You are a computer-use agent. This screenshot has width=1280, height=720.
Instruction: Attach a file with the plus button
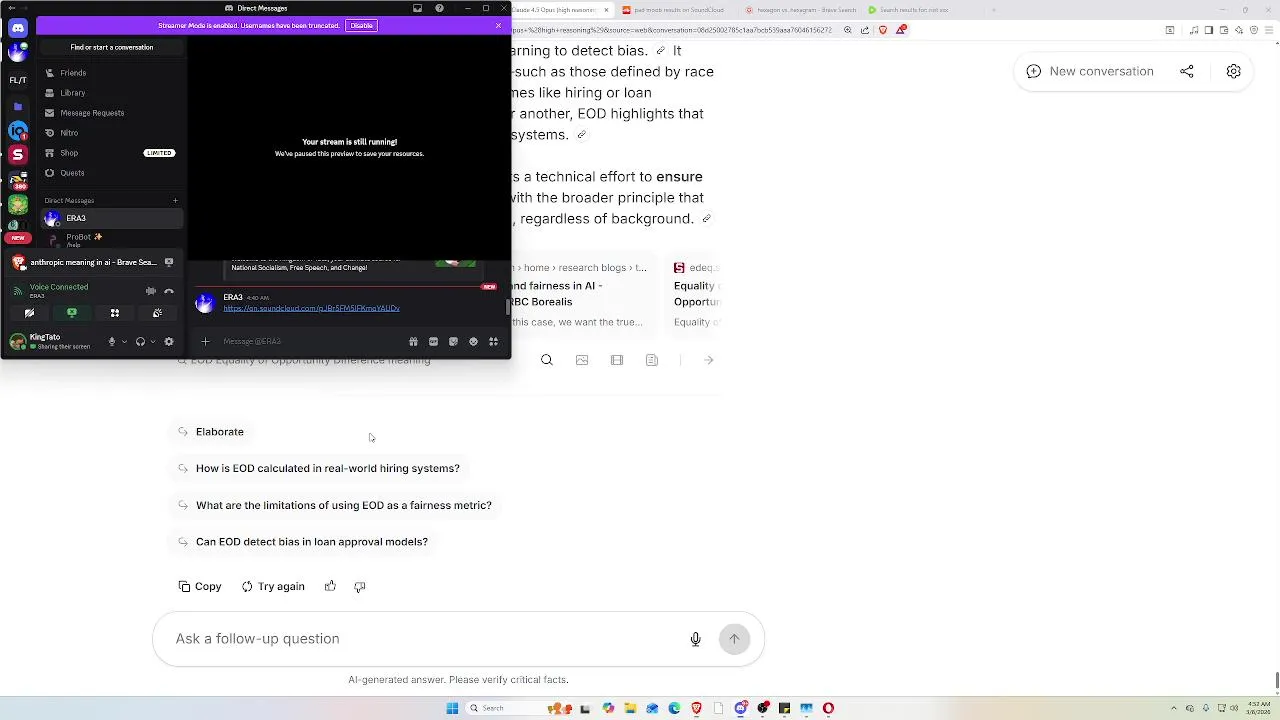(205, 341)
